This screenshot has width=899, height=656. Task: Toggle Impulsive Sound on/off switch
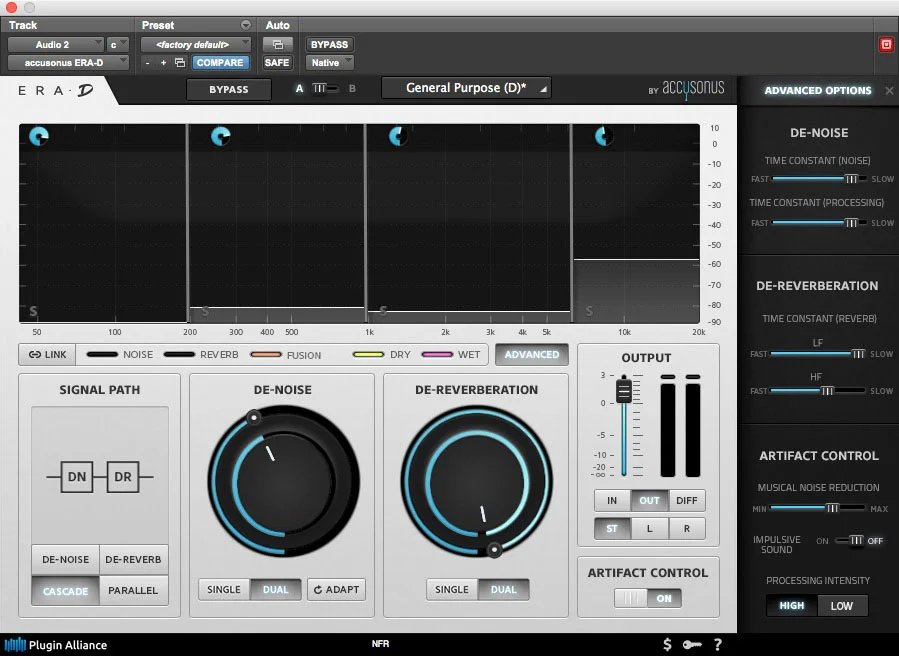coord(851,540)
